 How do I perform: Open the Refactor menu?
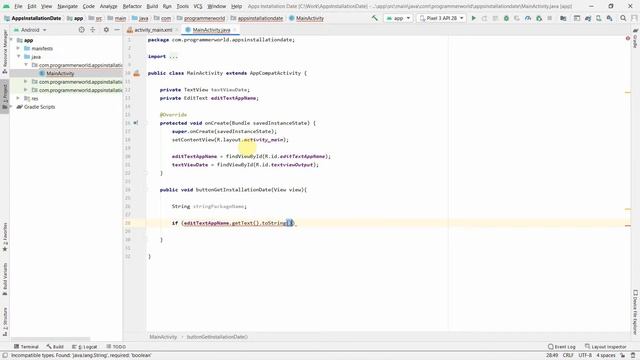click(x=132, y=6)
